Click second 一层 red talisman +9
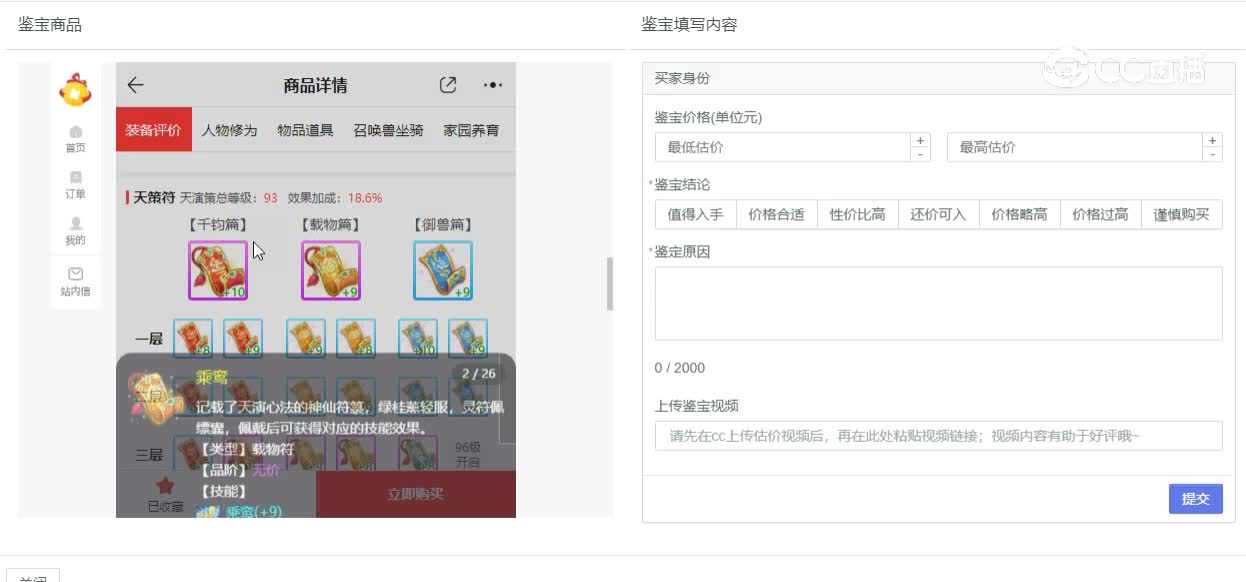This screenshot has height=582, width=1246. point(243,338)
